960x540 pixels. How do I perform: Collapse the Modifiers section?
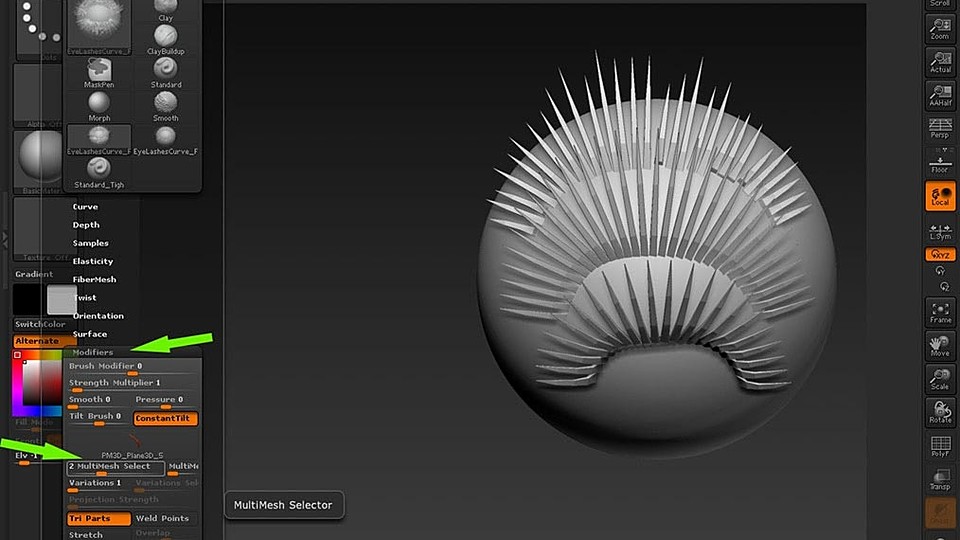coord(92,353)
